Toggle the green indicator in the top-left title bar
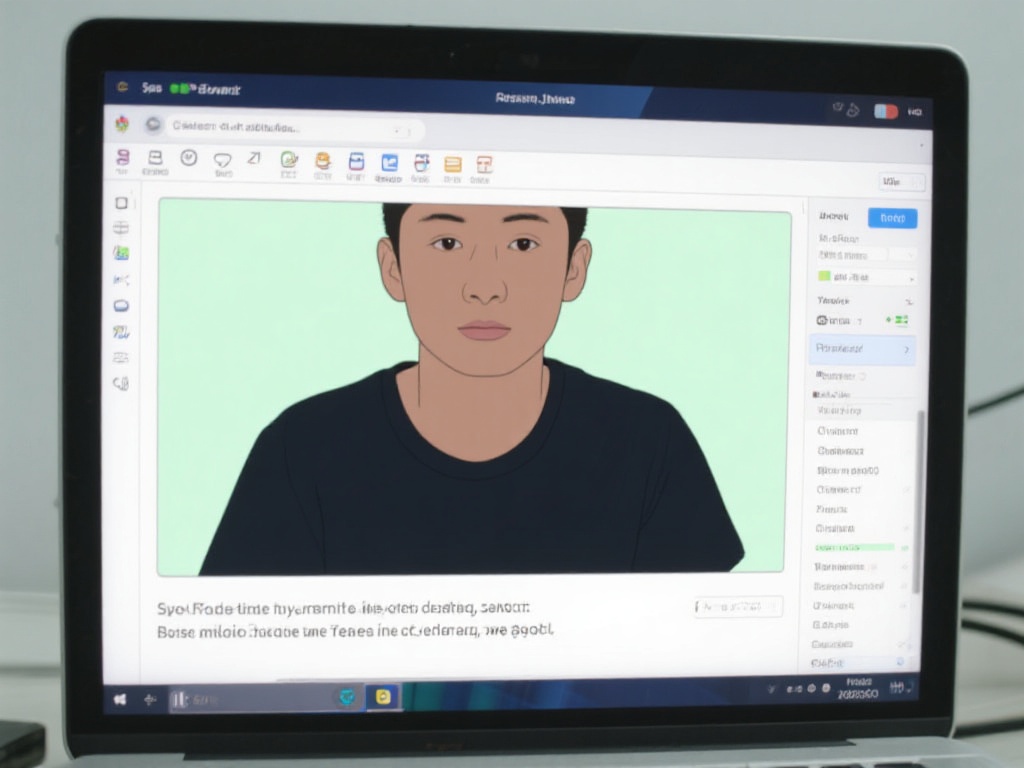 click(x=182, y=89)
